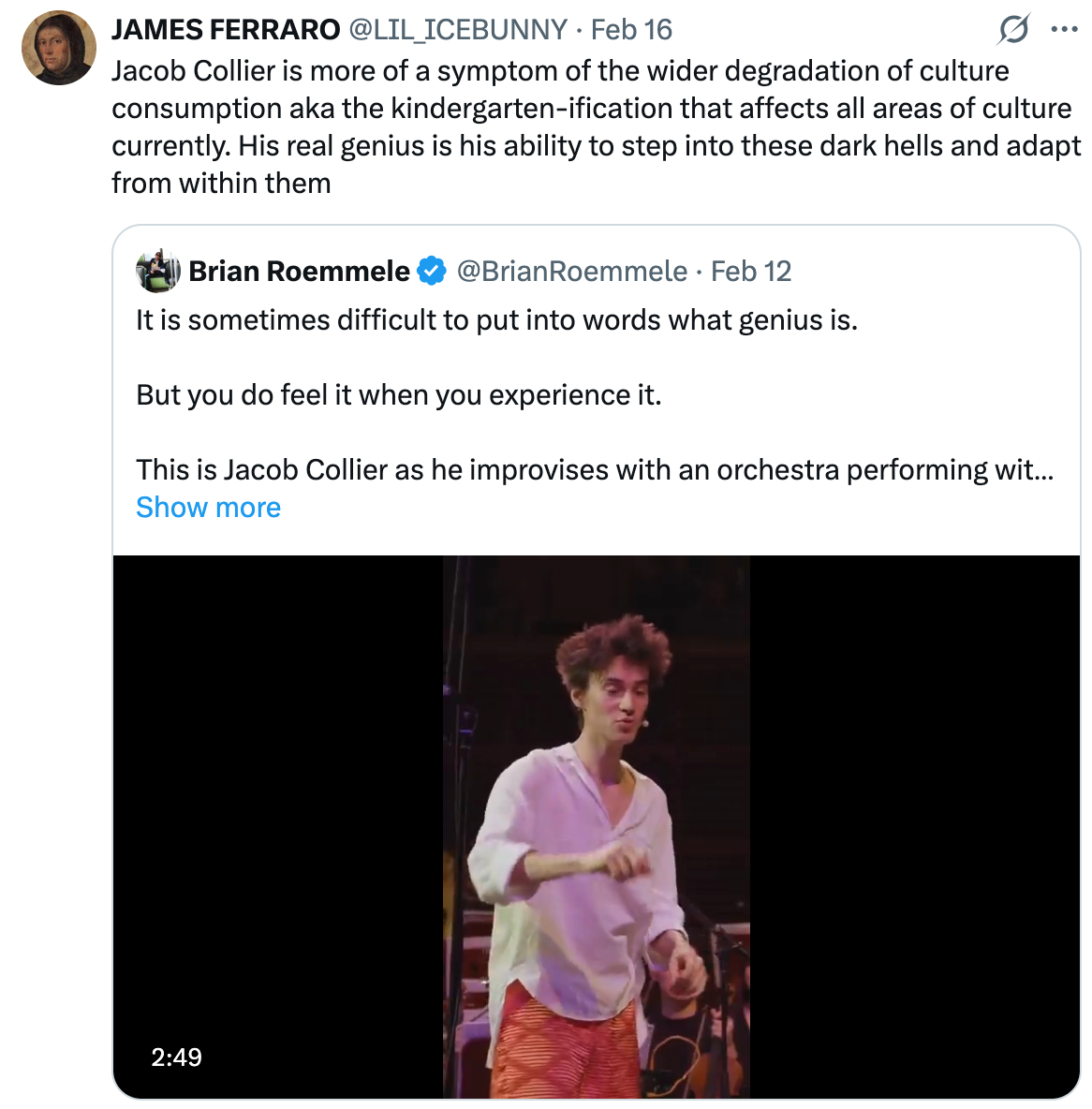Click the @BrianRoemmele handle
1092x1109 pixels.
click(x=571, y=272)
